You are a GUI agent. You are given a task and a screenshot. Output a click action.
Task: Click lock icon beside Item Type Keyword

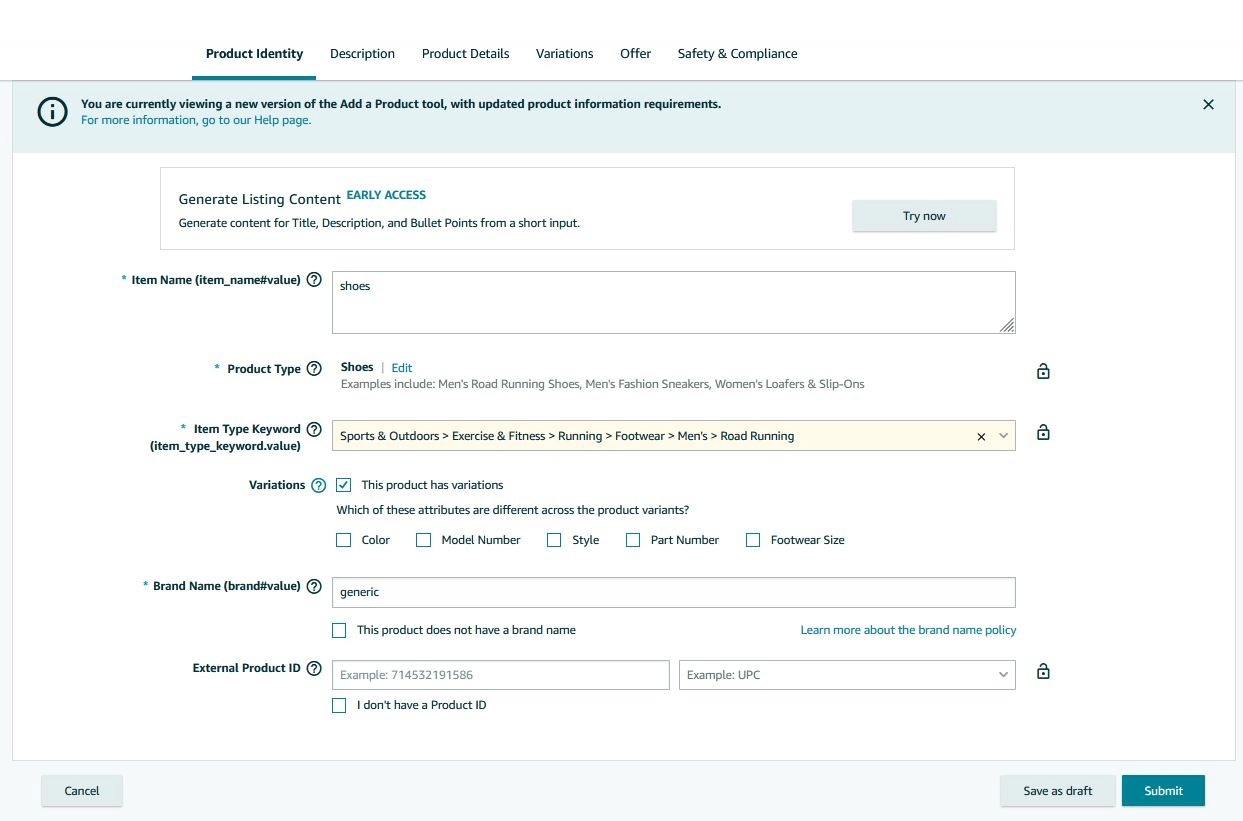click(1043, 433)
